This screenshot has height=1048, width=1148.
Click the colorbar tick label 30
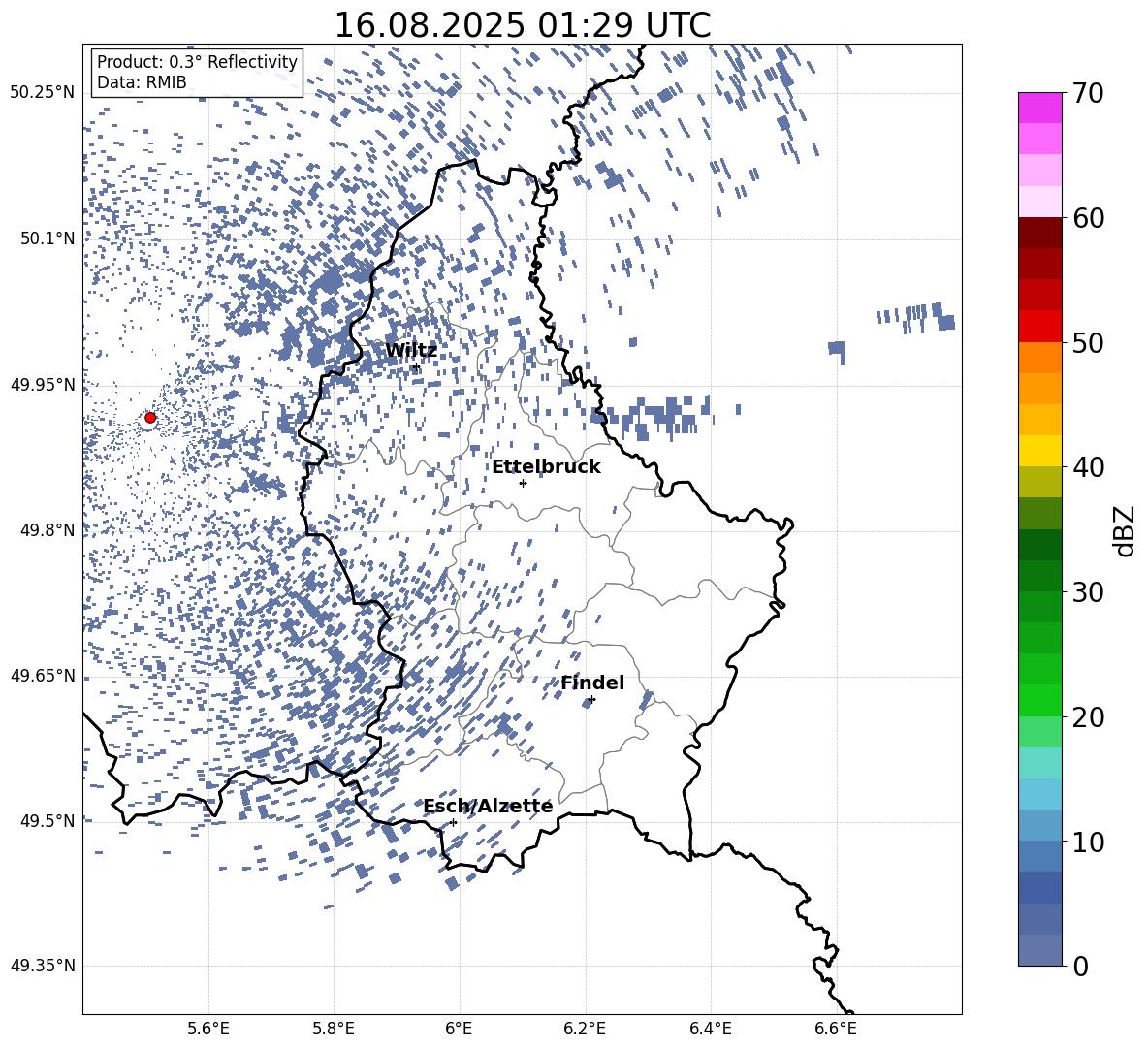(1088, 592)
